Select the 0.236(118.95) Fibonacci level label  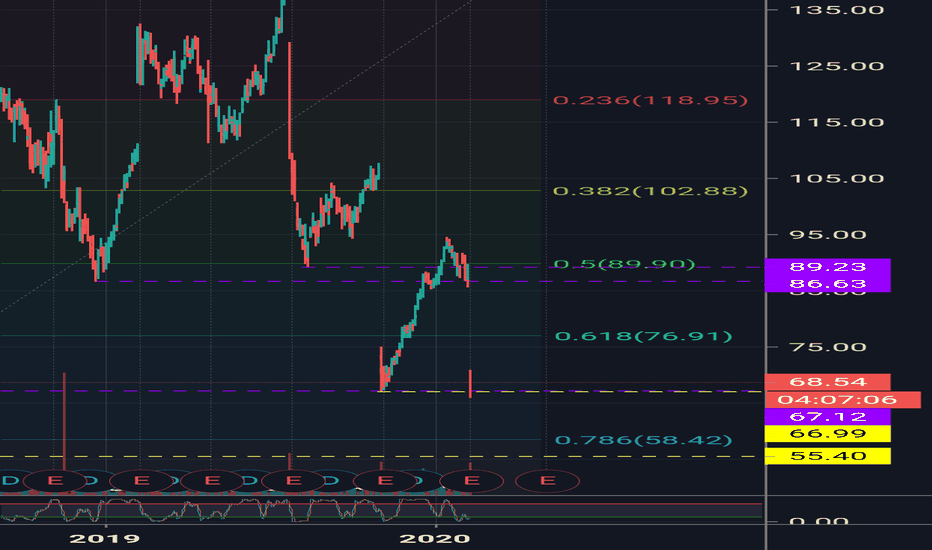pyautogui.click(x=650, y=100)
